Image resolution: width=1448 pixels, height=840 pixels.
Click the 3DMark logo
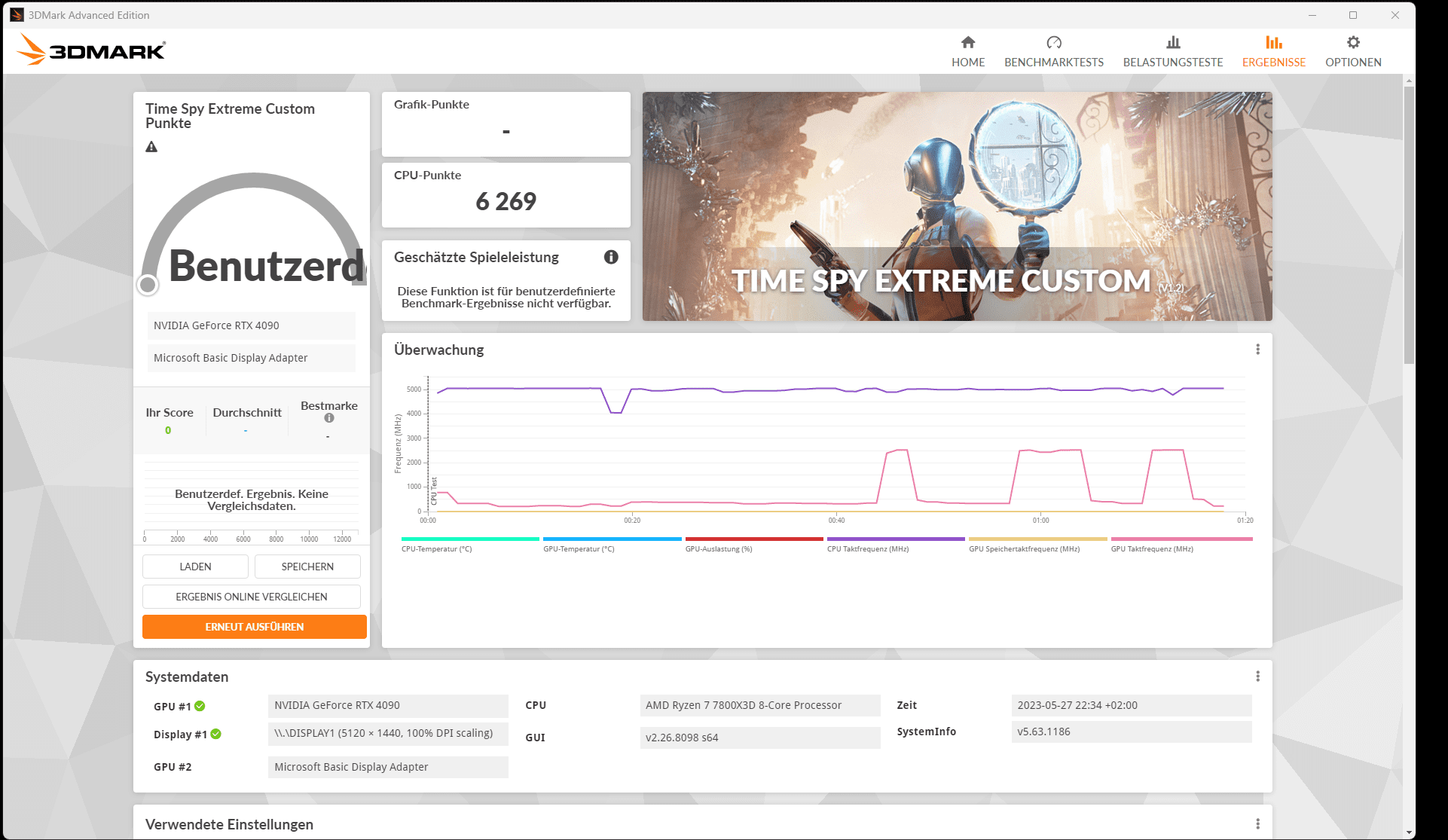[91, 50]
